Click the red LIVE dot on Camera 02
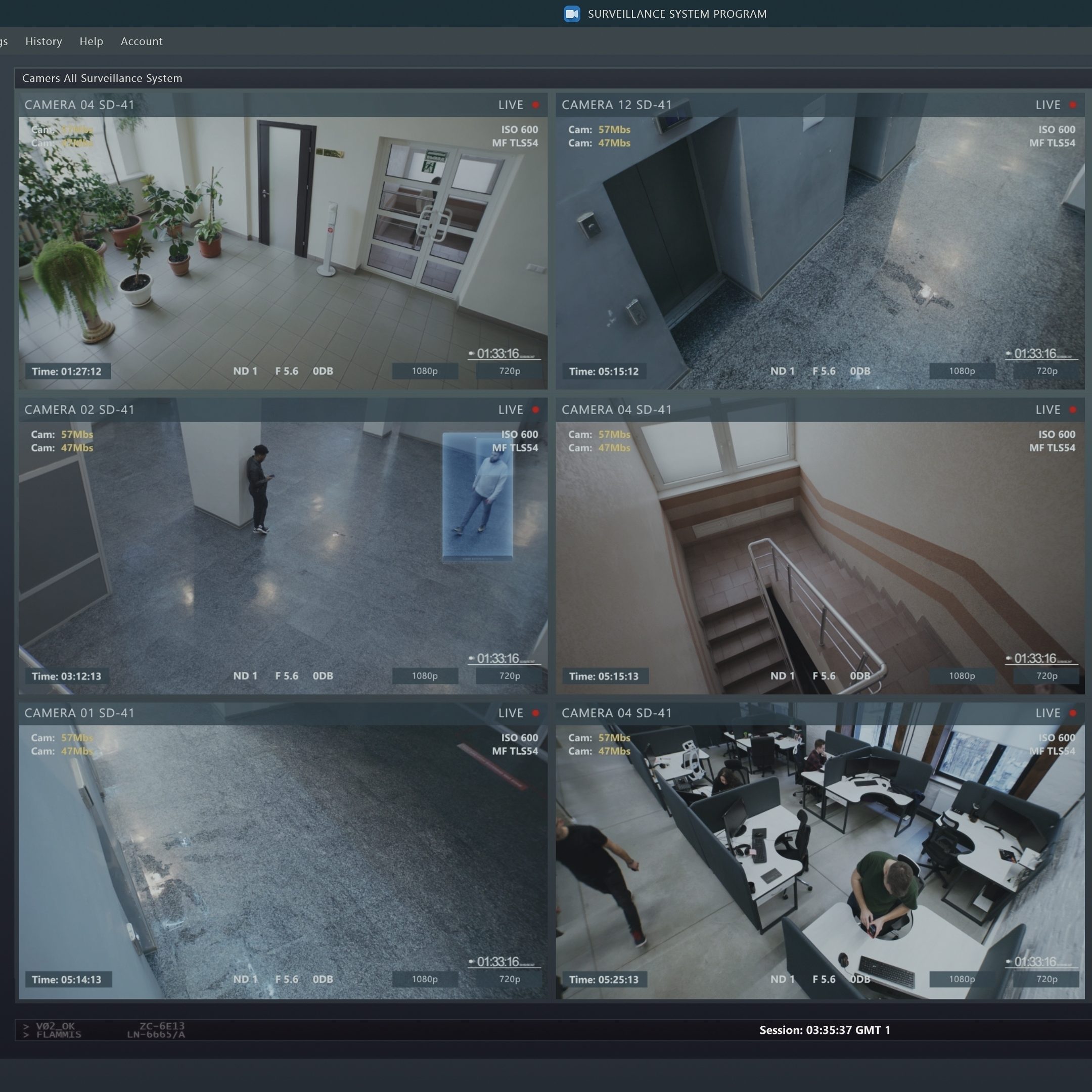 click(535, 410)
